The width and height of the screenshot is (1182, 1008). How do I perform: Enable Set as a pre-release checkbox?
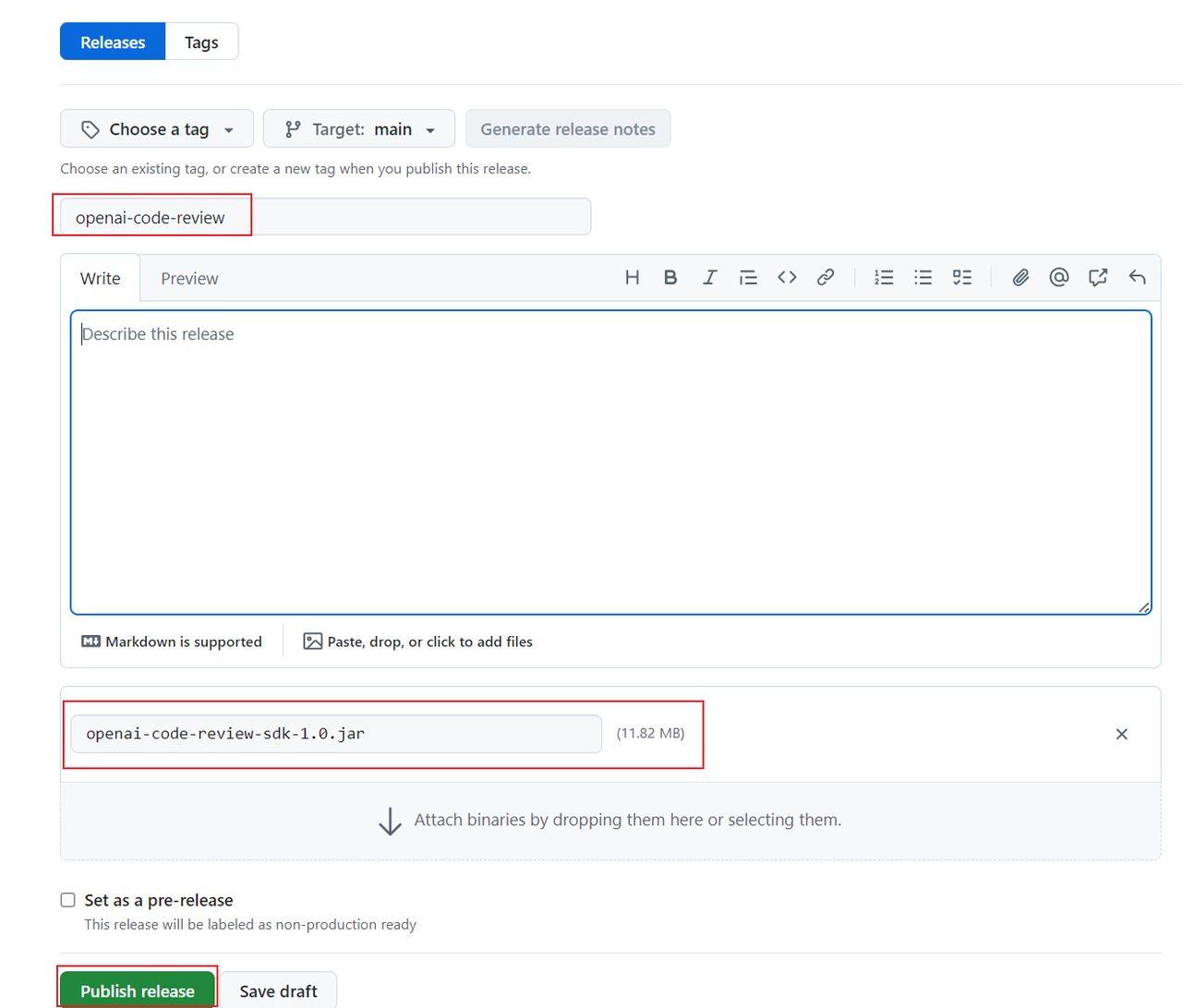coord(68,900)
